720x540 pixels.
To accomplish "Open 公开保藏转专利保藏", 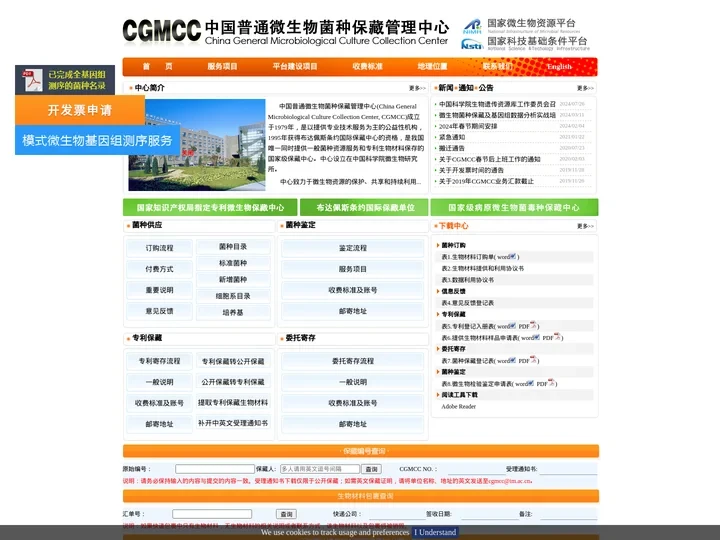I will (x=233, y=382).
